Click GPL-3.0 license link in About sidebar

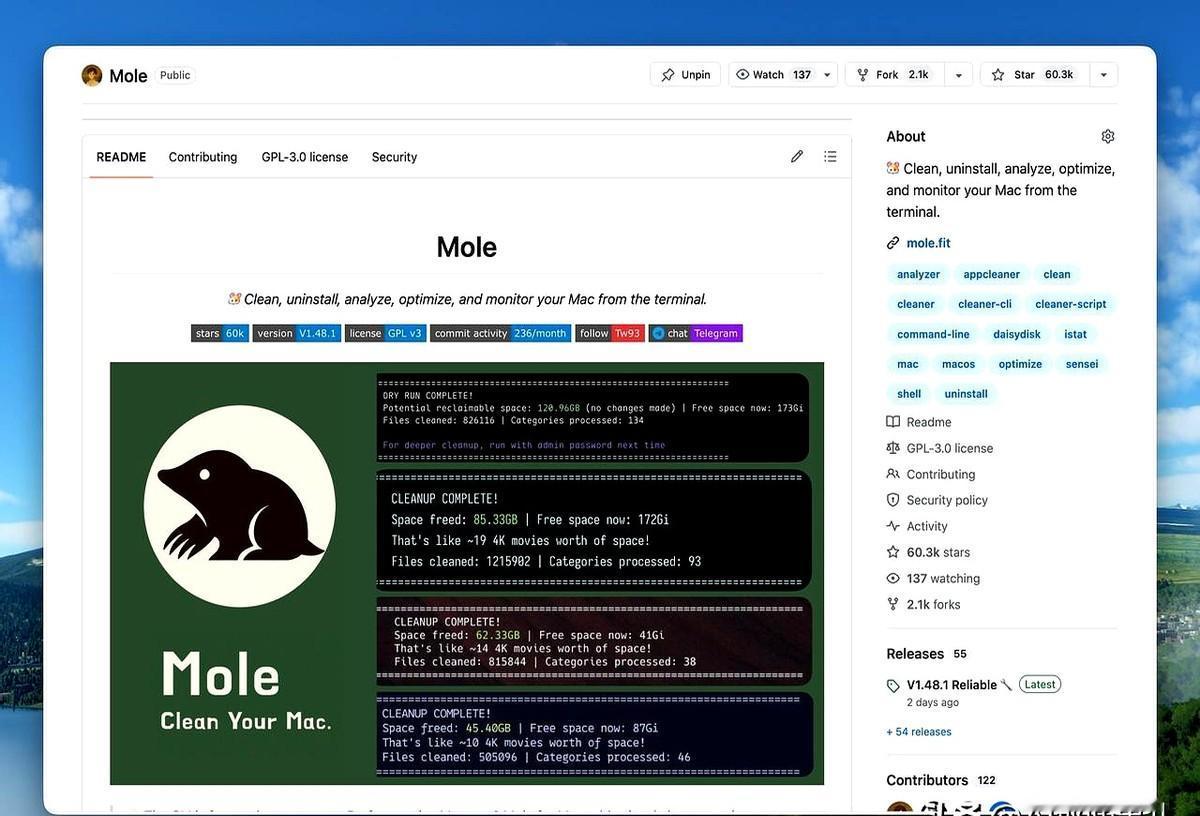[x=940, y=448]
